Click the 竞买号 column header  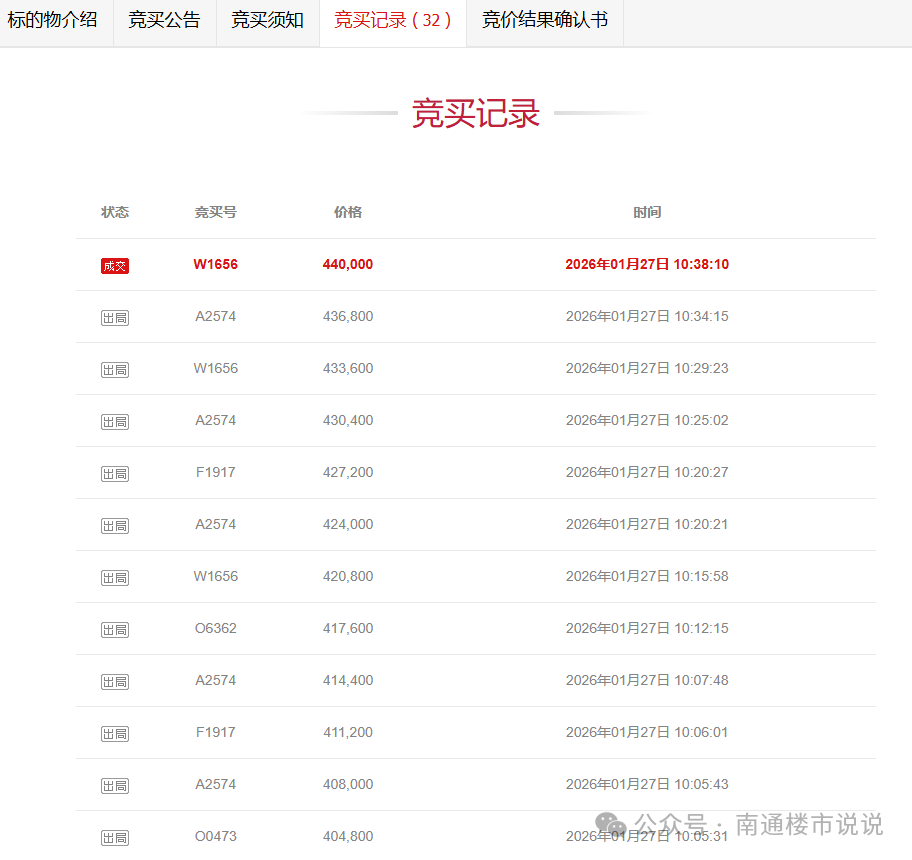pos(215,212)
